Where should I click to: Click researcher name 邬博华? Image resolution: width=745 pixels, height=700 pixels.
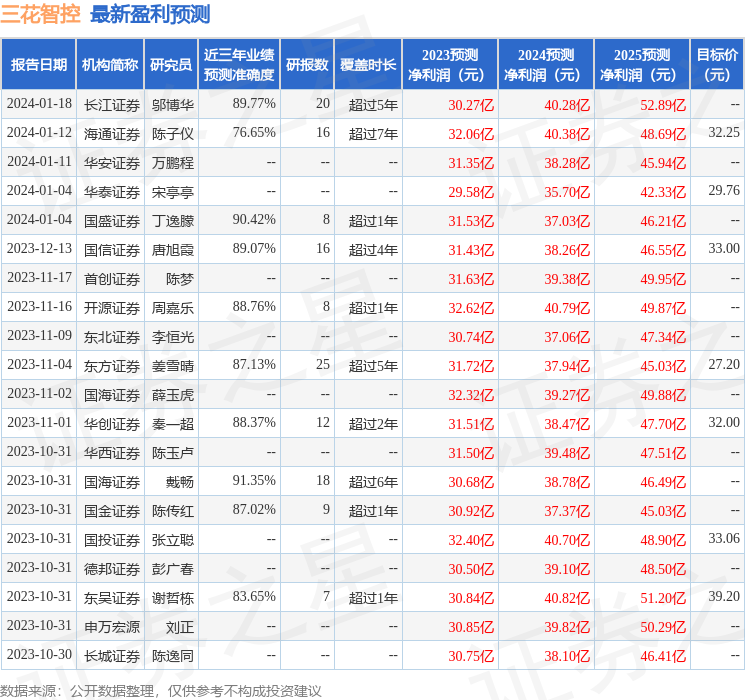[173, 105]
